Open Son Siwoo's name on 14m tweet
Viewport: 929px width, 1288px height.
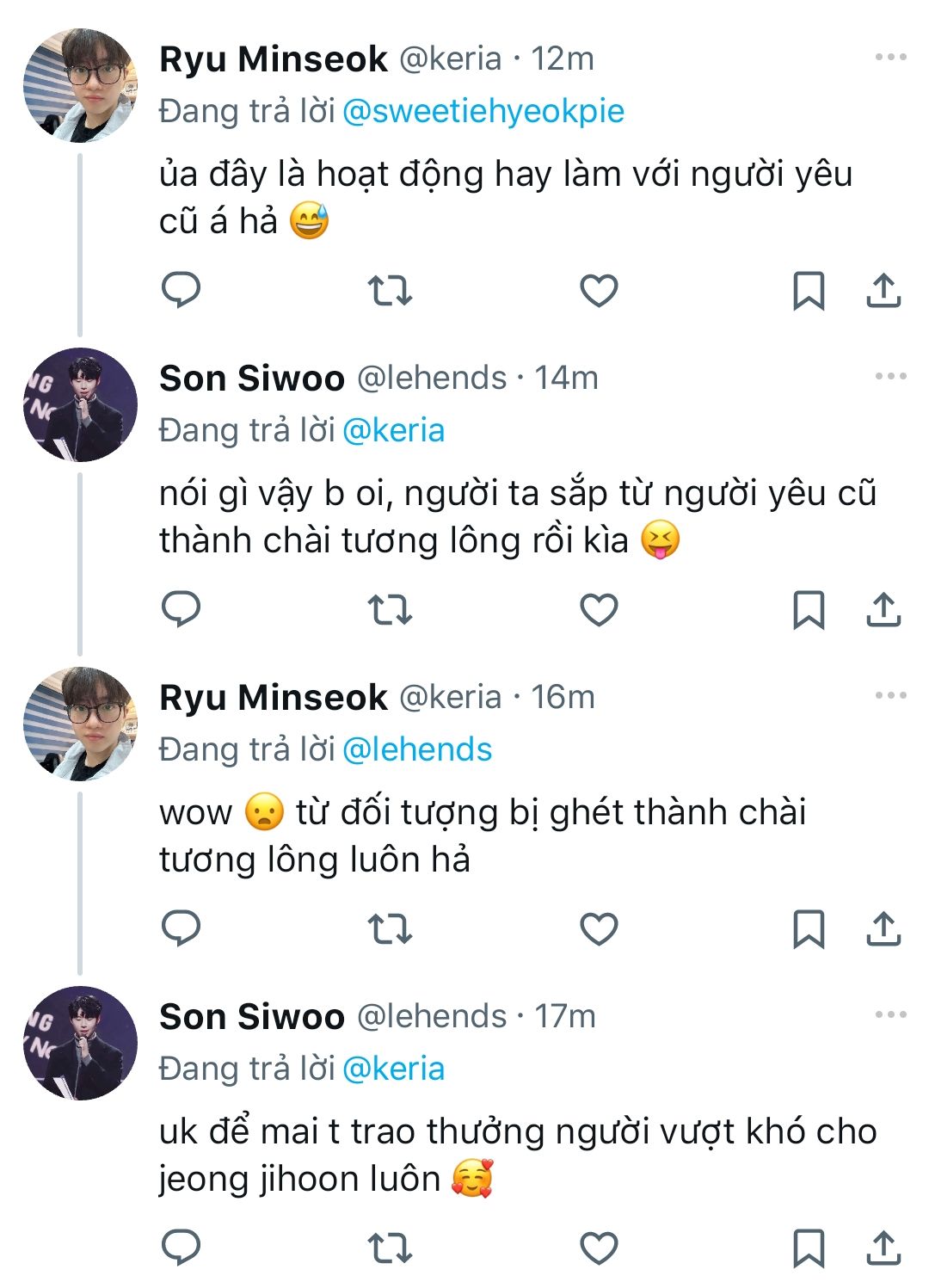[x=252, y=379]
